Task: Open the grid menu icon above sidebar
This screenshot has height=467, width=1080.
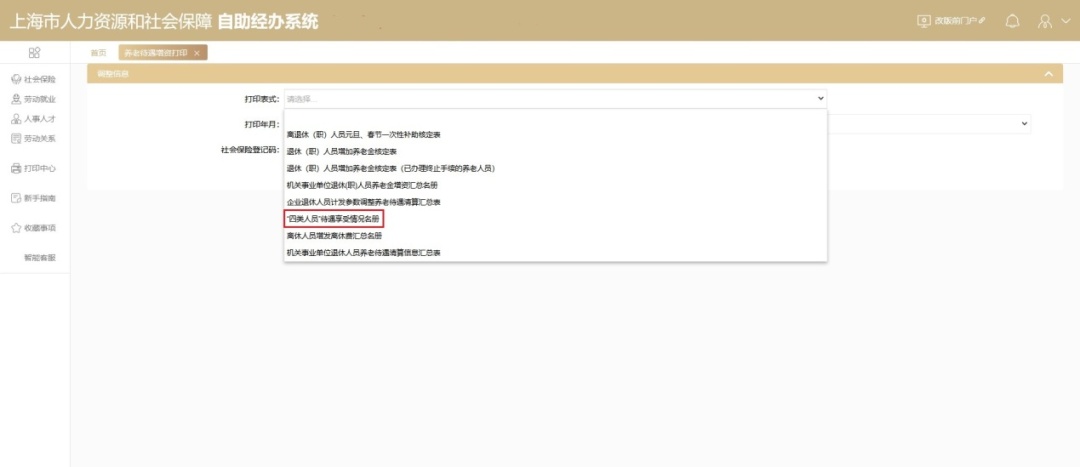Action: 34,52
